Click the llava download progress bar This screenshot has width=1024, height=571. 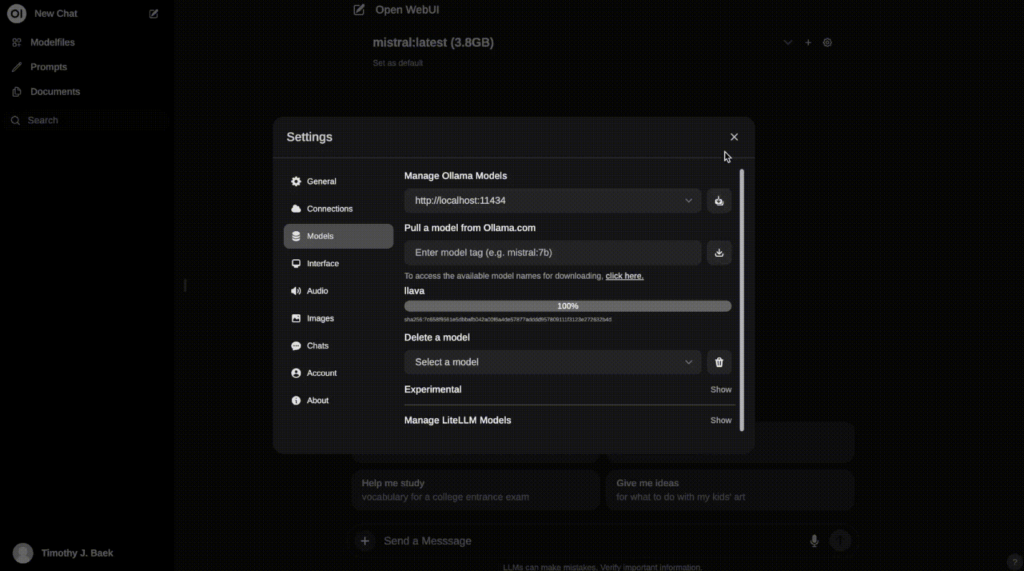tap(567, 306)
